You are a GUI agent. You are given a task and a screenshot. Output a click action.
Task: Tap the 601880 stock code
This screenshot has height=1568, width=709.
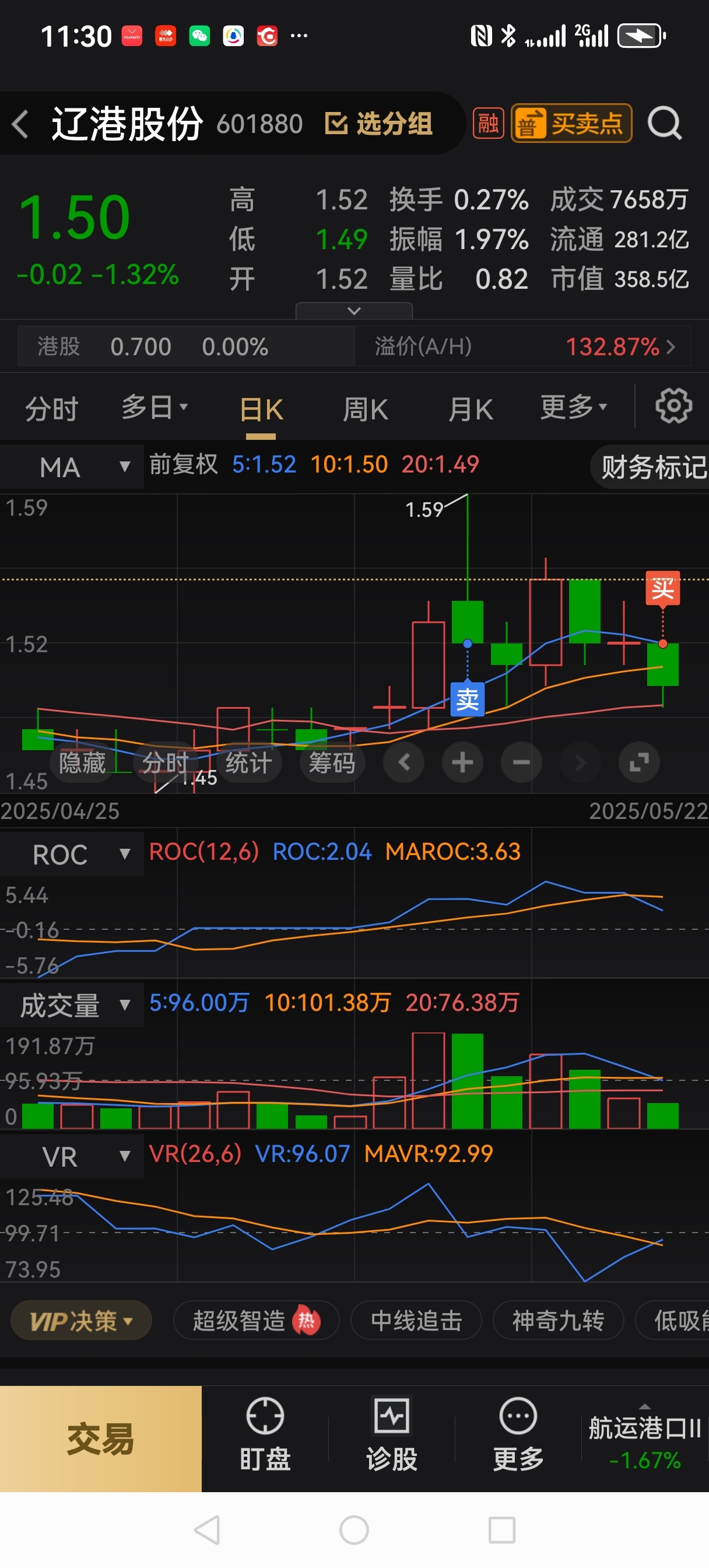(259, 124)
